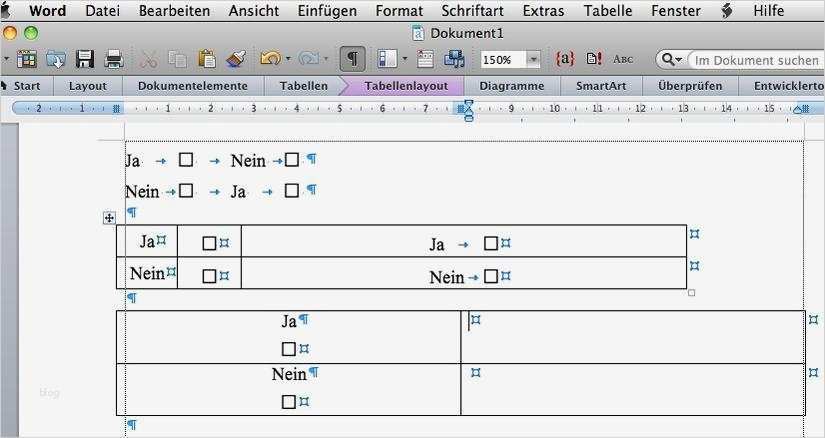Click the 'Im Dokument suchen' search field
This screenshot has width=825, height=438.
[x=755, y=60]
